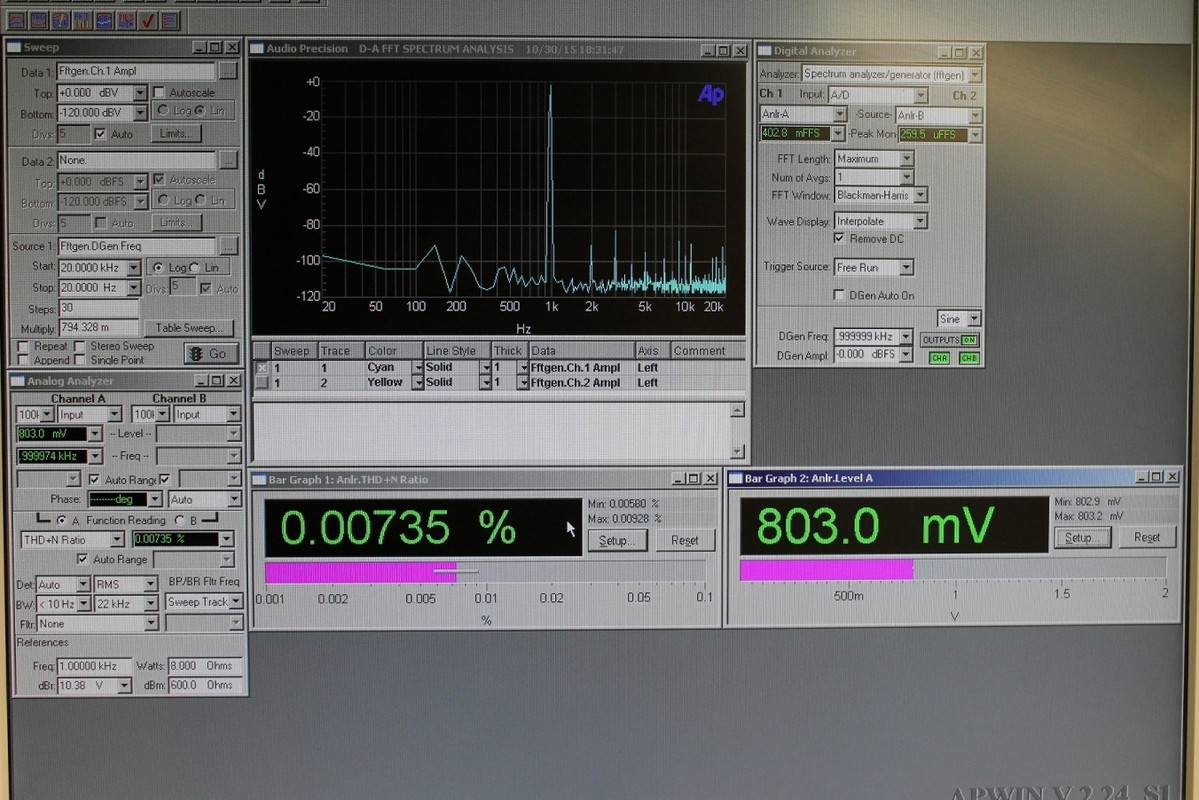Open the Num of Avgs dropdown
Viewport: 1199px width, 800px height.
(906, 177)
